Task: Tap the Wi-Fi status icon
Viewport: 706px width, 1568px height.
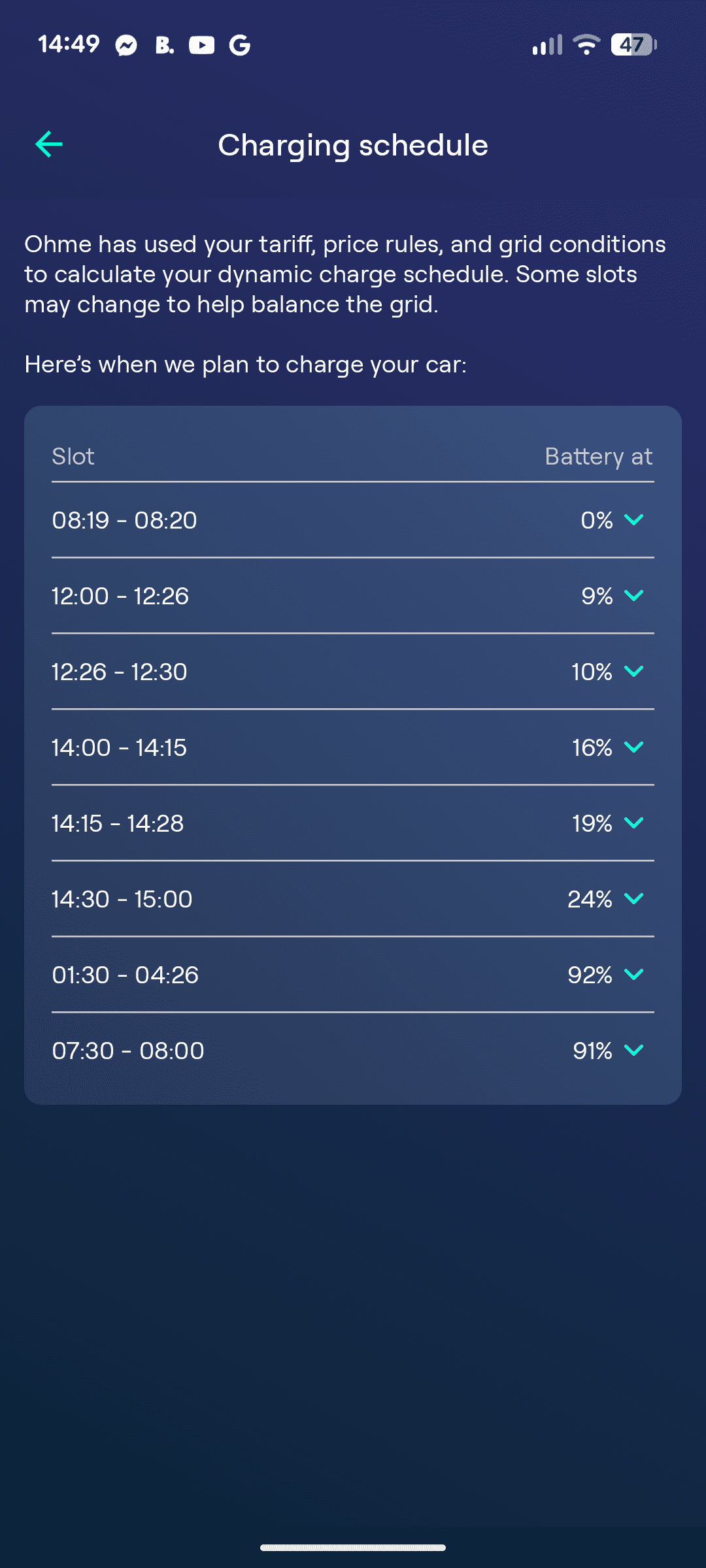Action: (586, 44)
